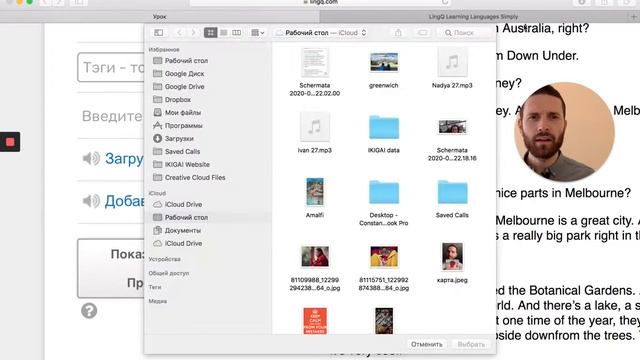Select Schermata 2020-0...22.02.00 file
Viewport: 640px width, 360px height.
(x=315, y=71)
